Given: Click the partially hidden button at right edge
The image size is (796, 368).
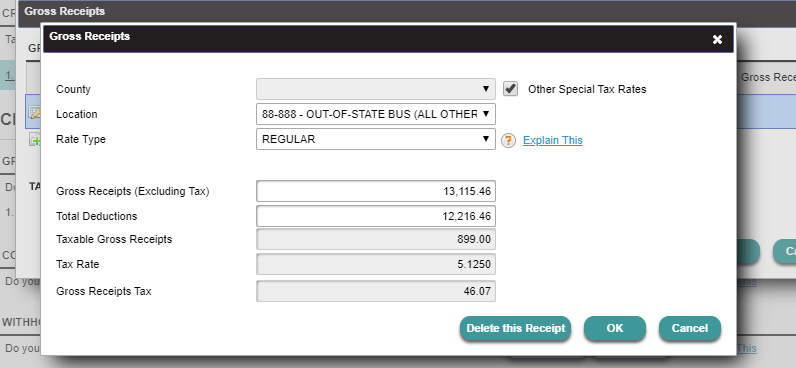Looking at the screenshot, I should coord(784,251).
